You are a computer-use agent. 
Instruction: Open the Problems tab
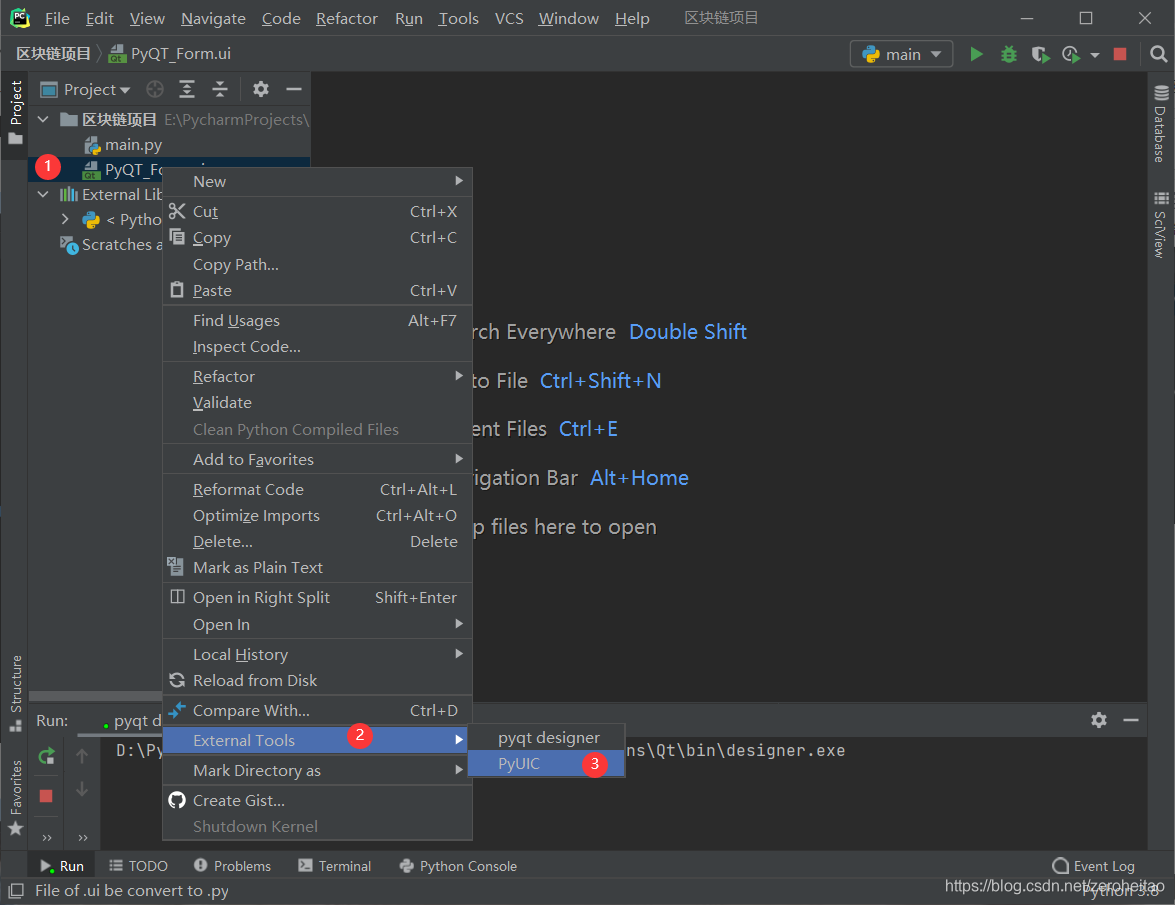pos(232,866)
